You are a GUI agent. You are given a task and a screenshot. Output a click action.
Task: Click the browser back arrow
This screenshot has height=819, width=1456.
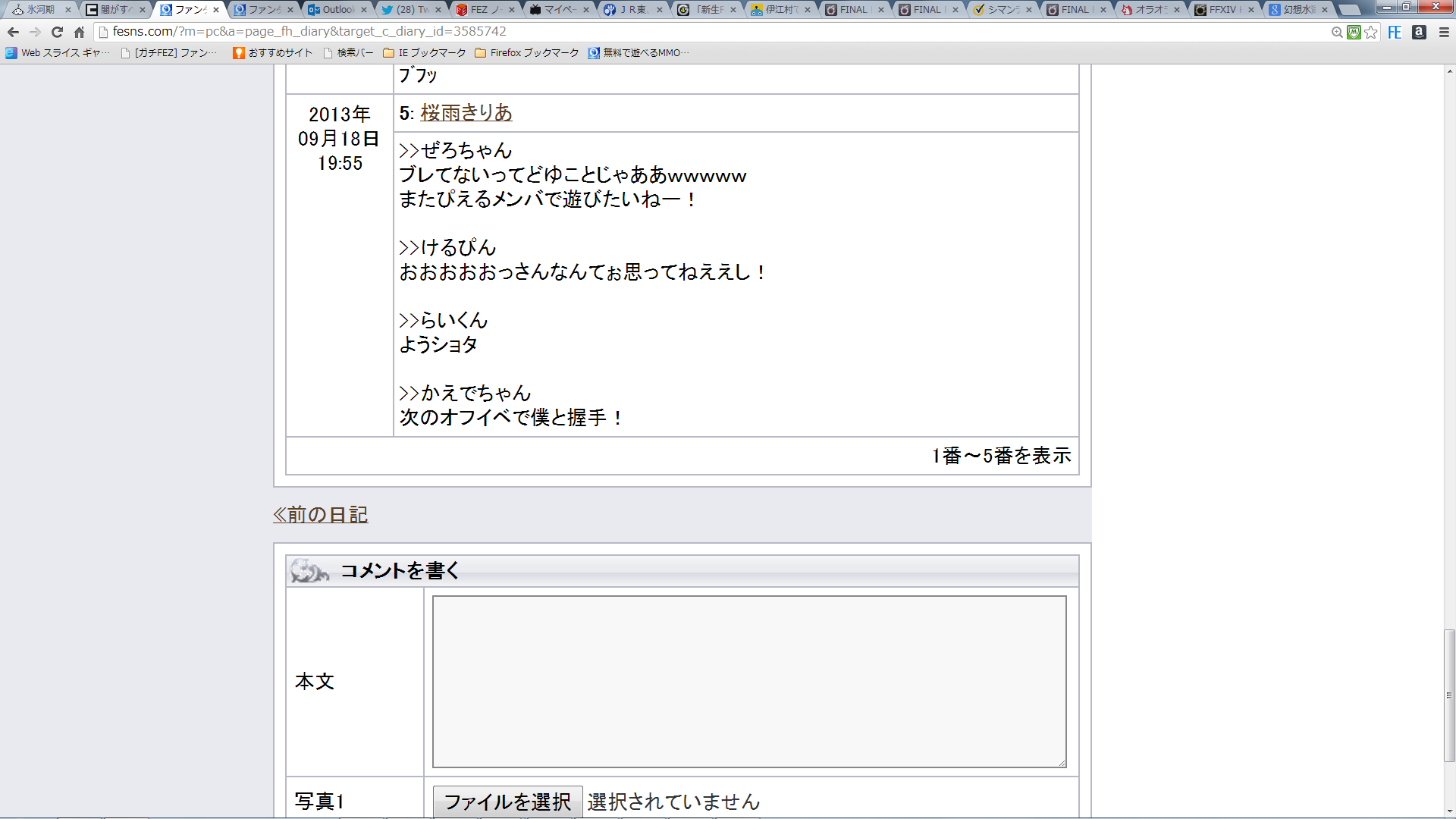click(x=13, y=32)
